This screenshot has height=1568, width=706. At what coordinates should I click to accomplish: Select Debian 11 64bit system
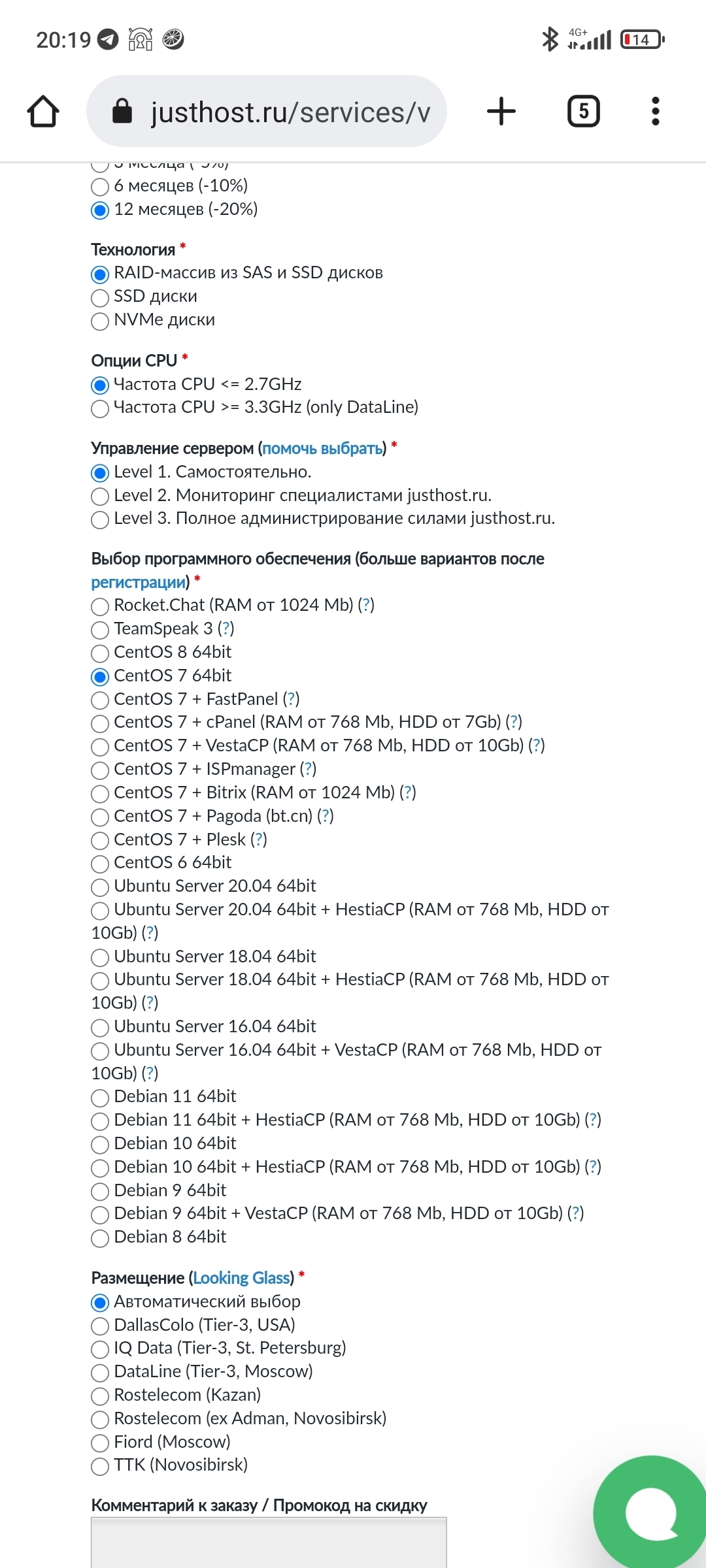pyautogui.click(x=100, y=1098)
